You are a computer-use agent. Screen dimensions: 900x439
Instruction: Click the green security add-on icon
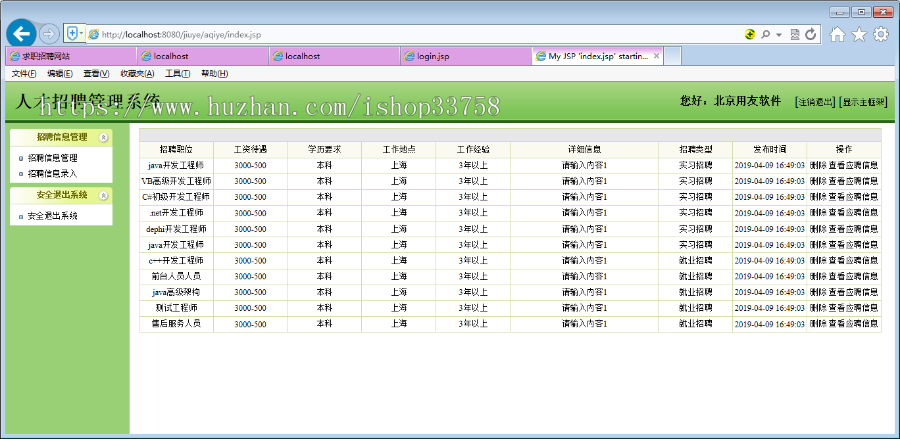pos(750,34)
